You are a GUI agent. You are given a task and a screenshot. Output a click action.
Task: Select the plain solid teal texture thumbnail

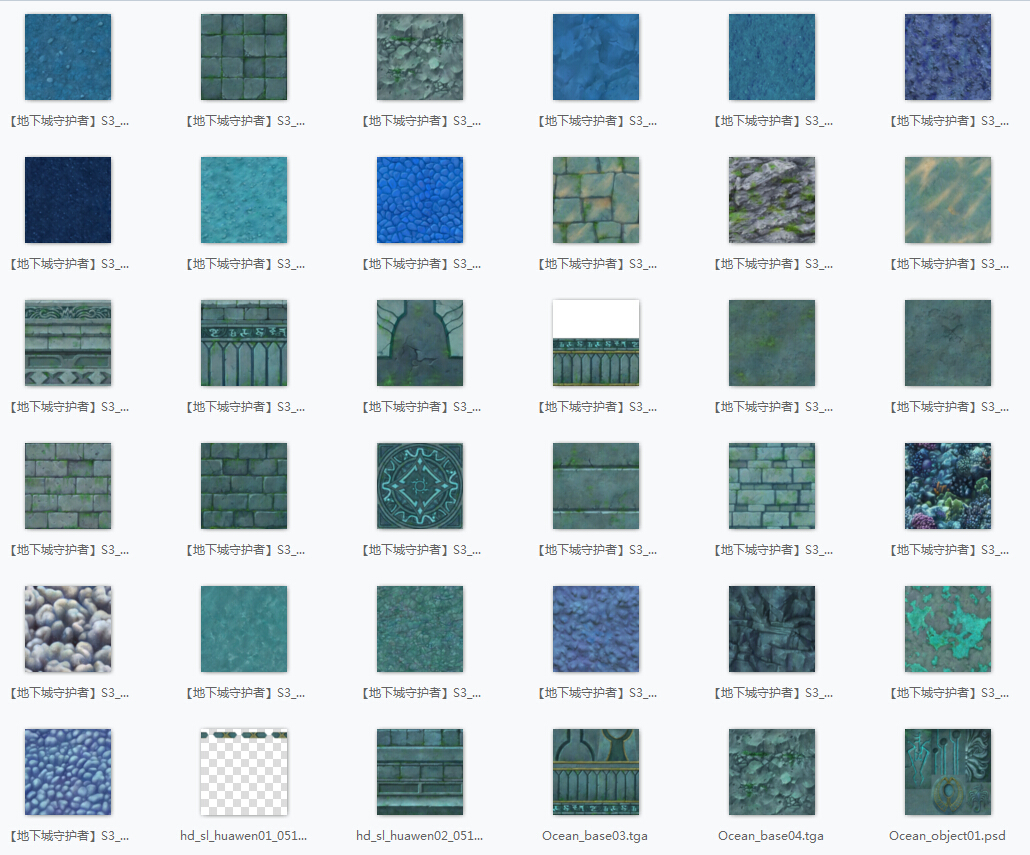tap(244, 629)
